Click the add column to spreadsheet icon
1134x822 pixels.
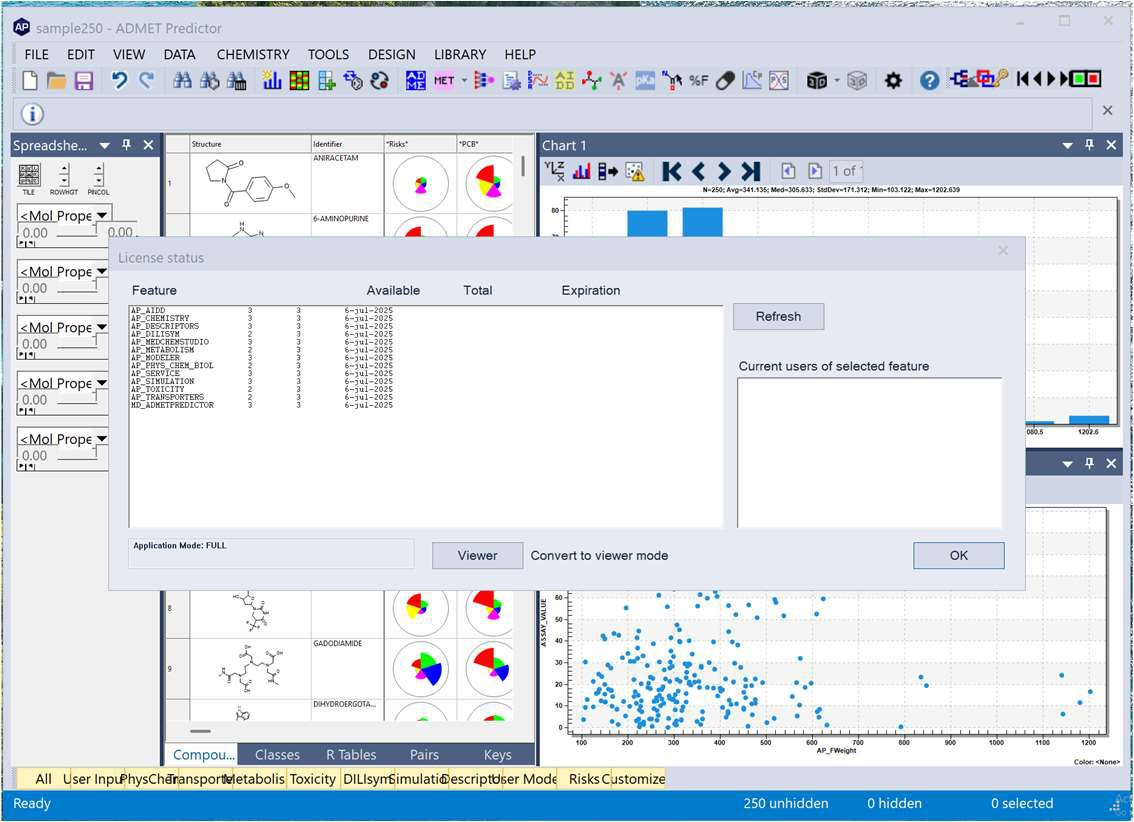[327, 80]
